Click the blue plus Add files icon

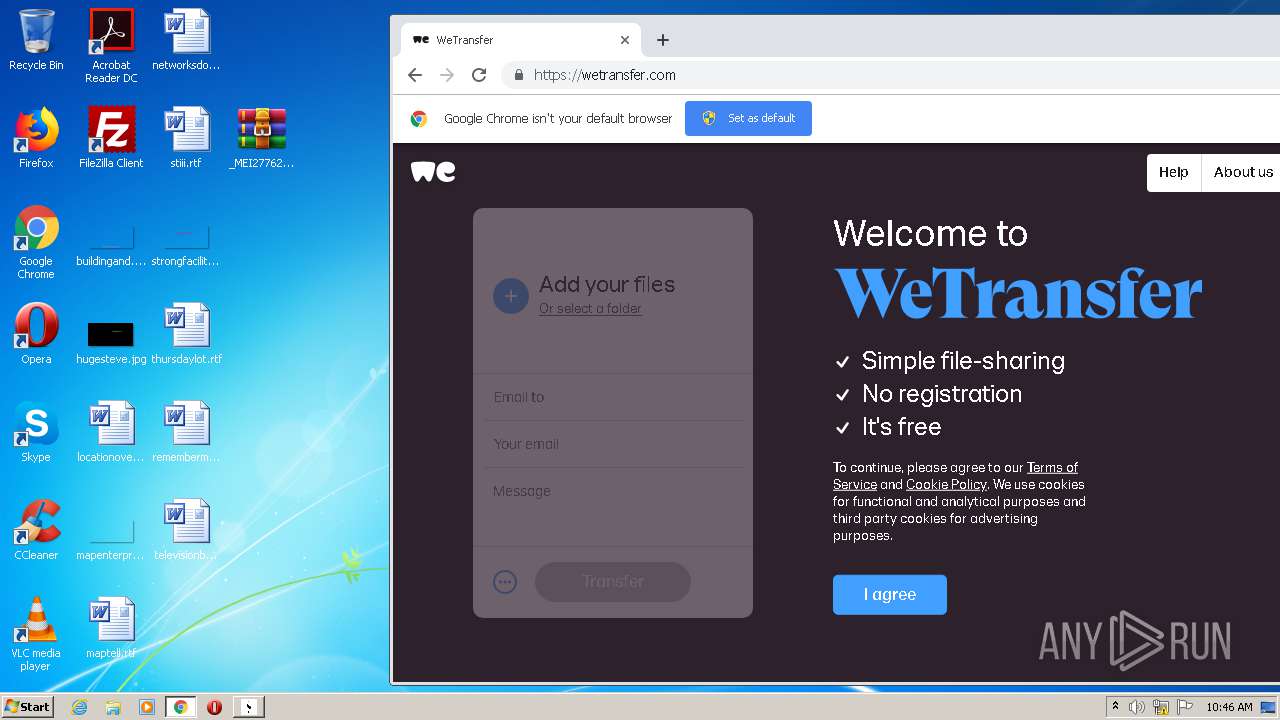pyautogui.click(x=510, y=296)
